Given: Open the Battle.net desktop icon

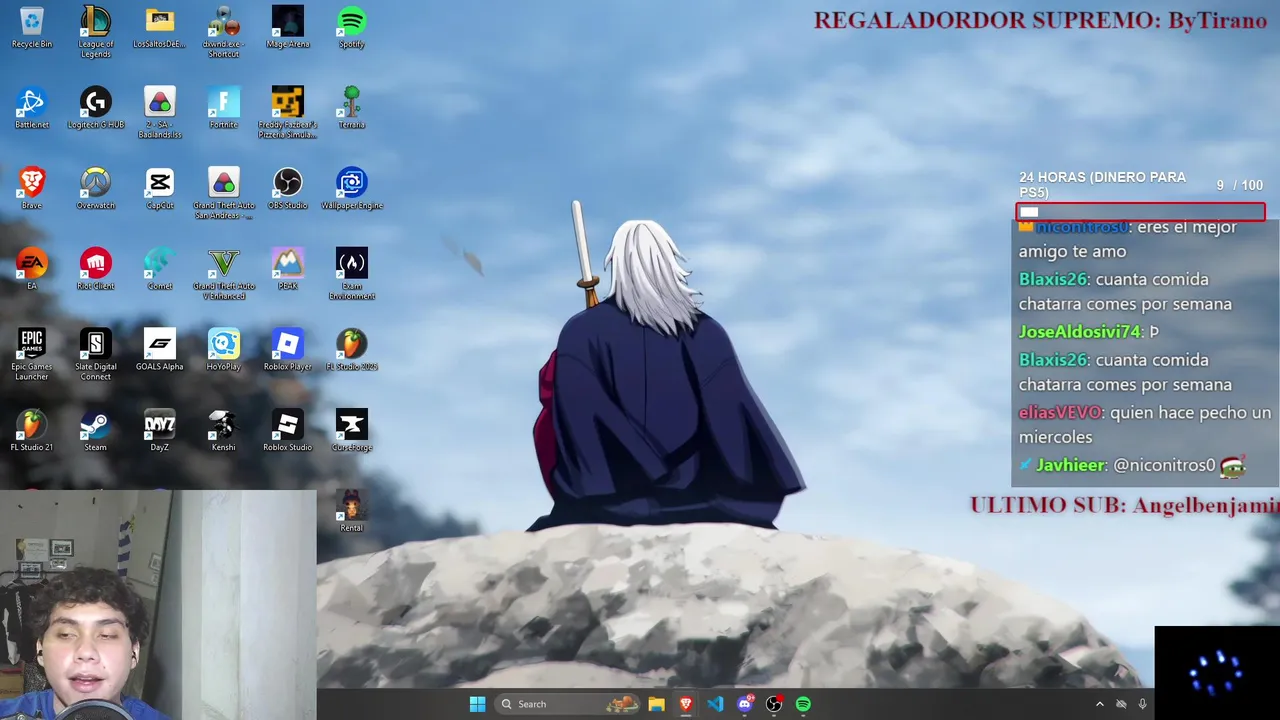Looking at the screenshot, I should [32, 108].
